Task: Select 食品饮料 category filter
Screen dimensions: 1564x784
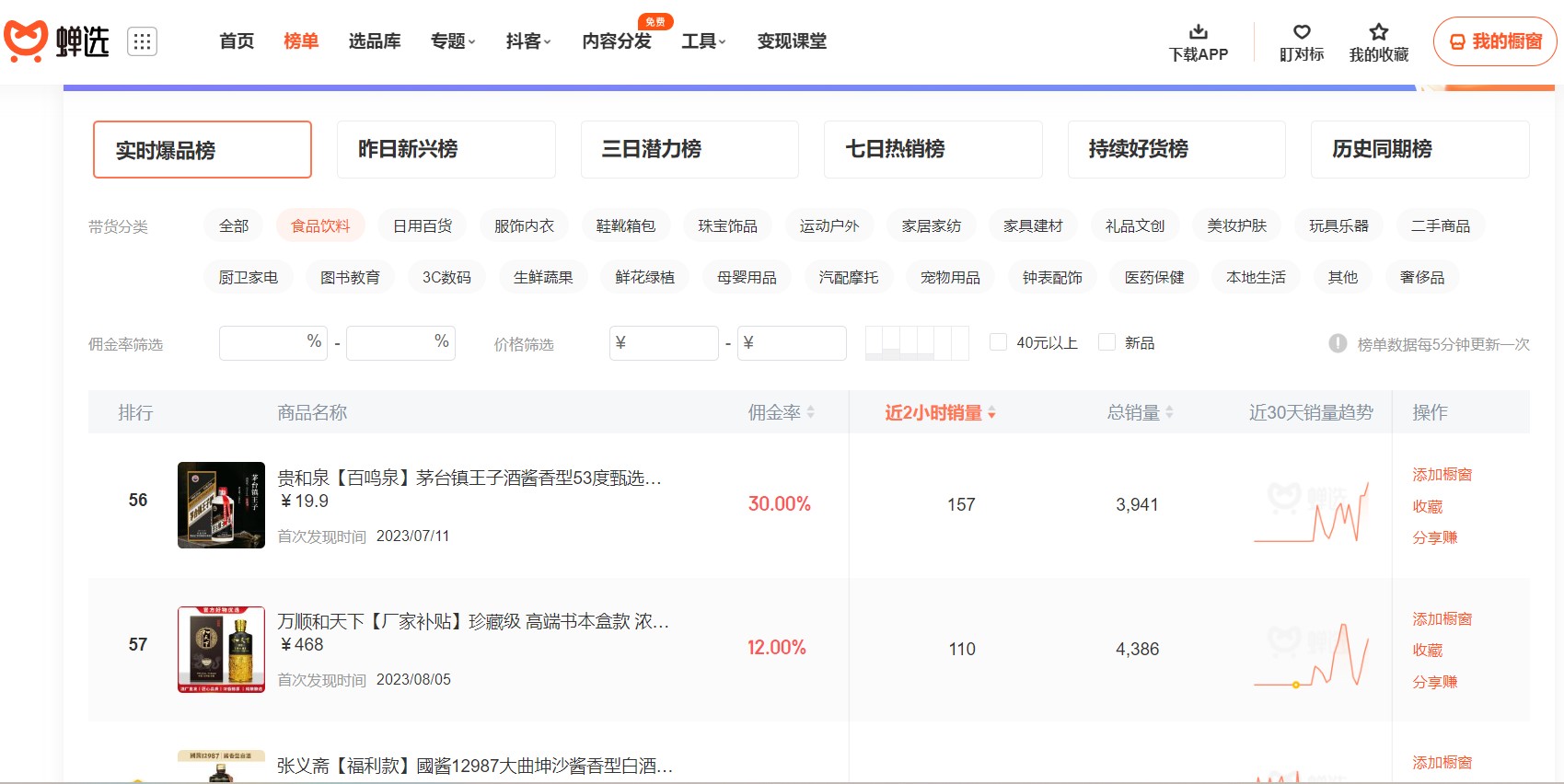Action: tap(320, 225)
